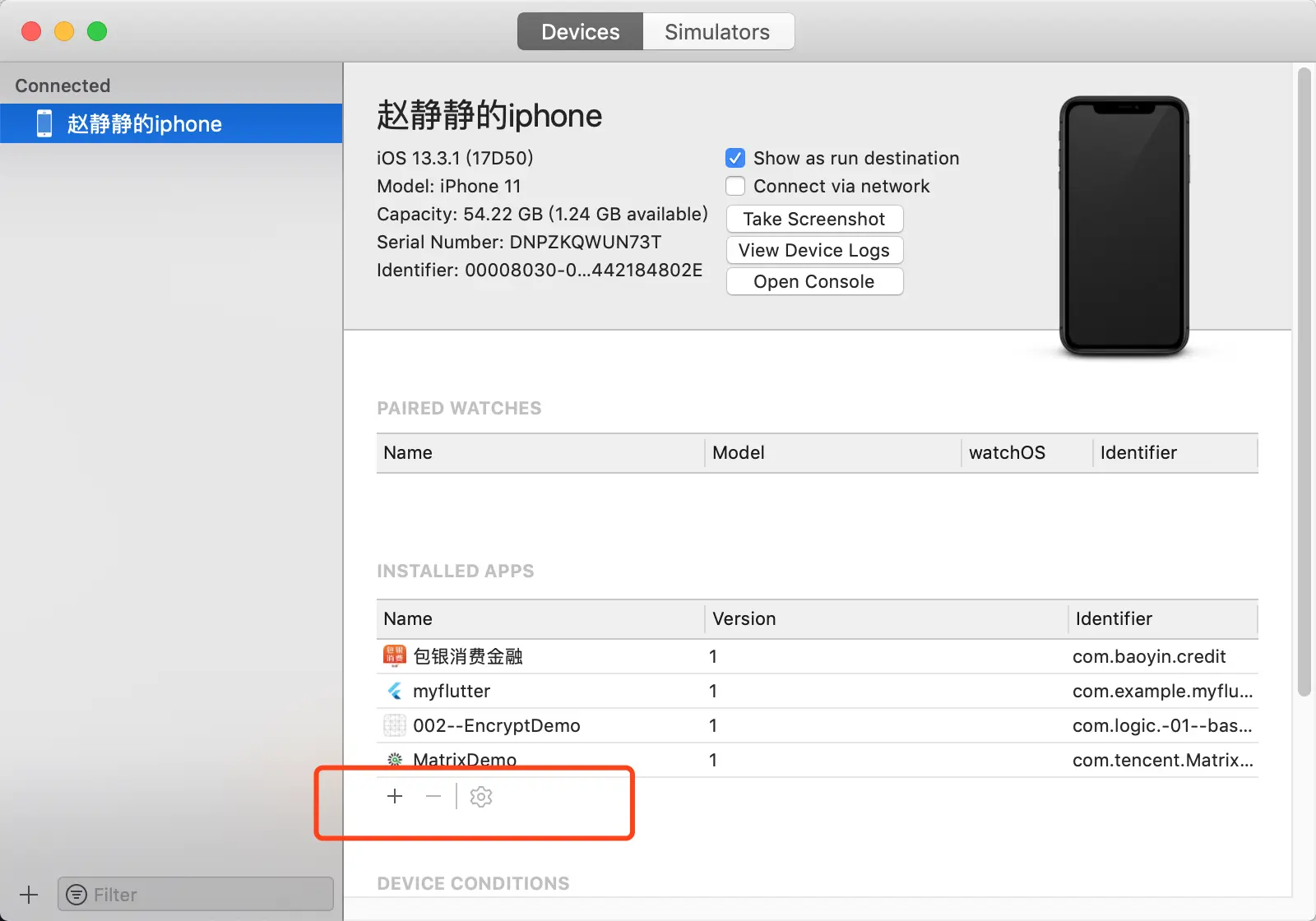Select the myflutter app name
This screenshot has height=921, width=1316.
[452, 691]
